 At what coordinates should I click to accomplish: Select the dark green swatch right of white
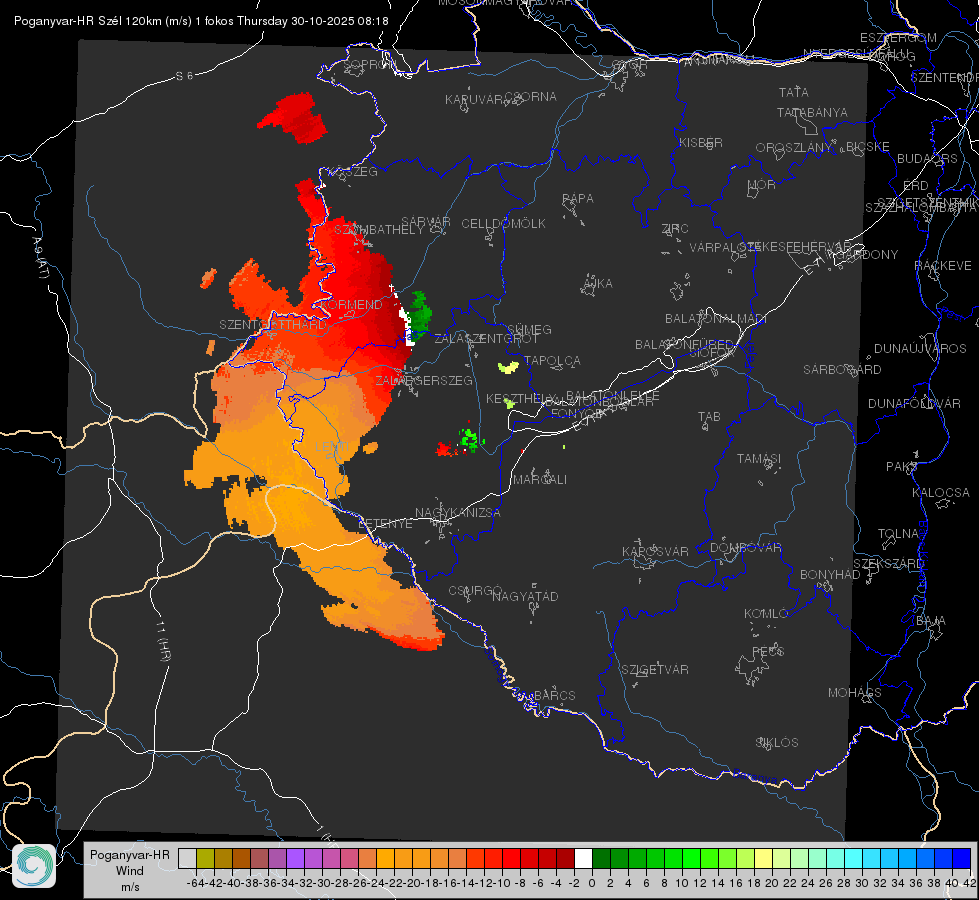[601, 858]
